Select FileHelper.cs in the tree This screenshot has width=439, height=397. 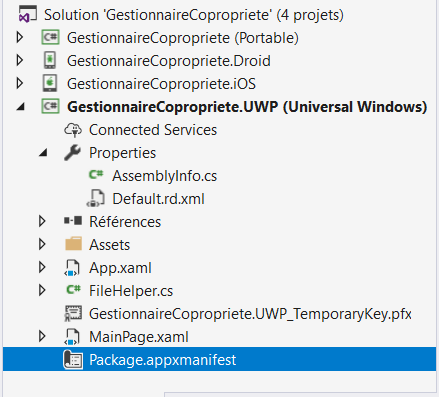pyautogui.click(x=131, y=291)
